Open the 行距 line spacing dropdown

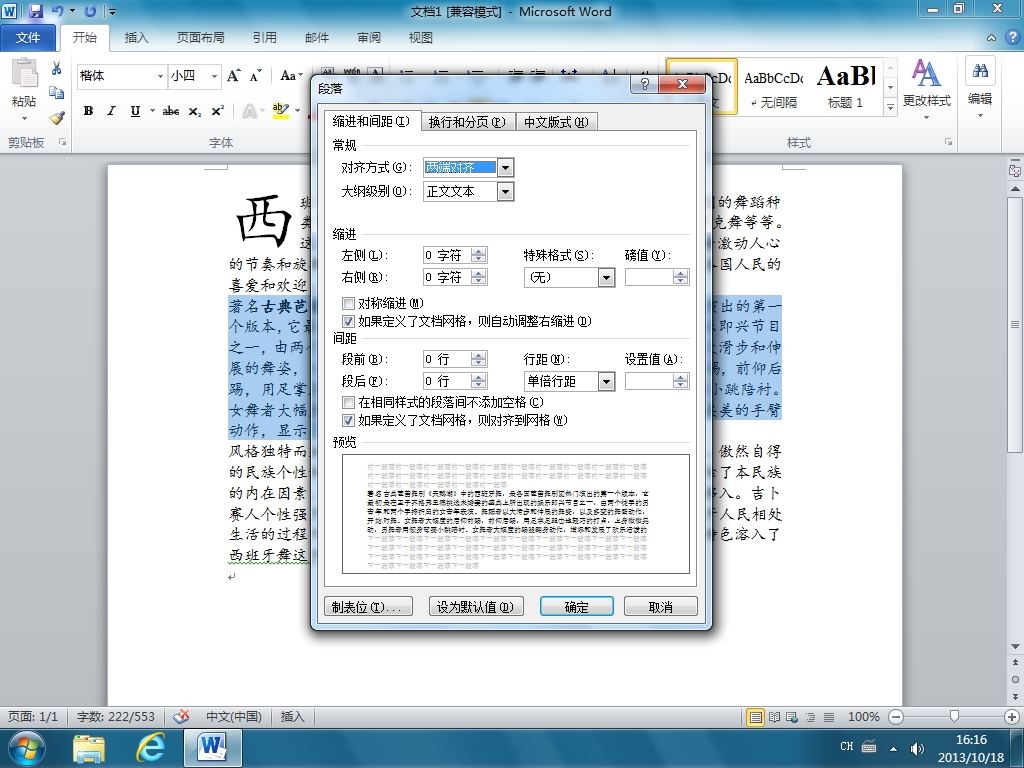click(606, 381)
